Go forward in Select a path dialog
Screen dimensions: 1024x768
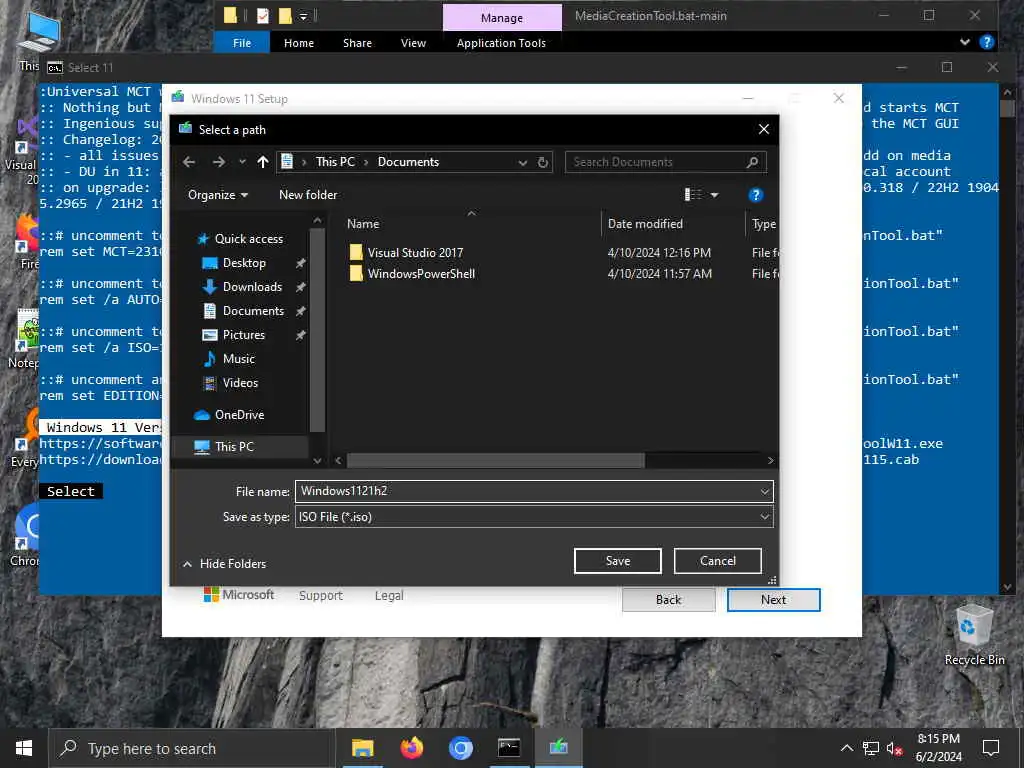[x=219, y=162]
